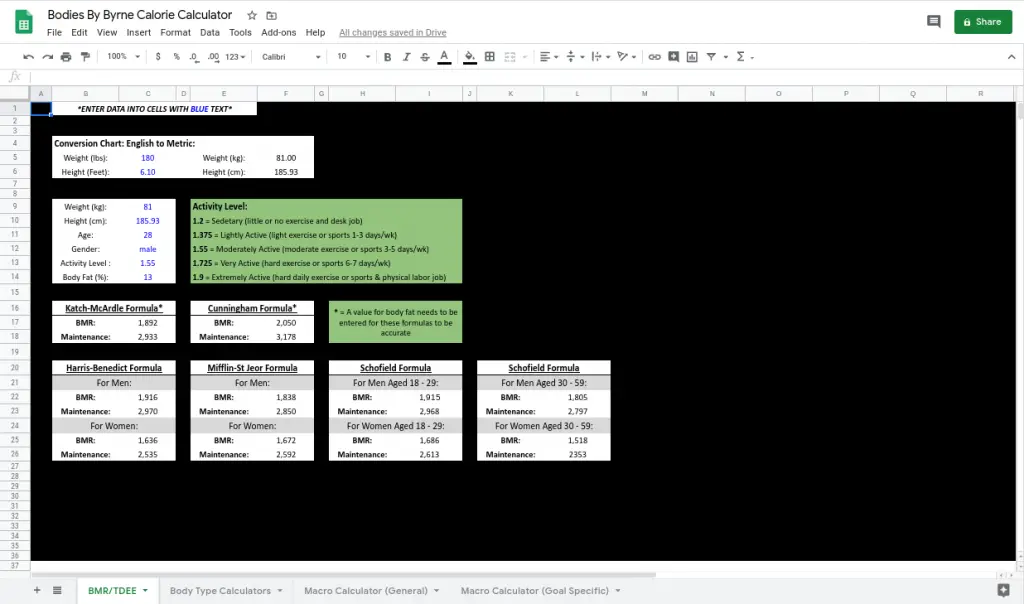
Task: Add a new sheet with plus
Action: point(37,590)
